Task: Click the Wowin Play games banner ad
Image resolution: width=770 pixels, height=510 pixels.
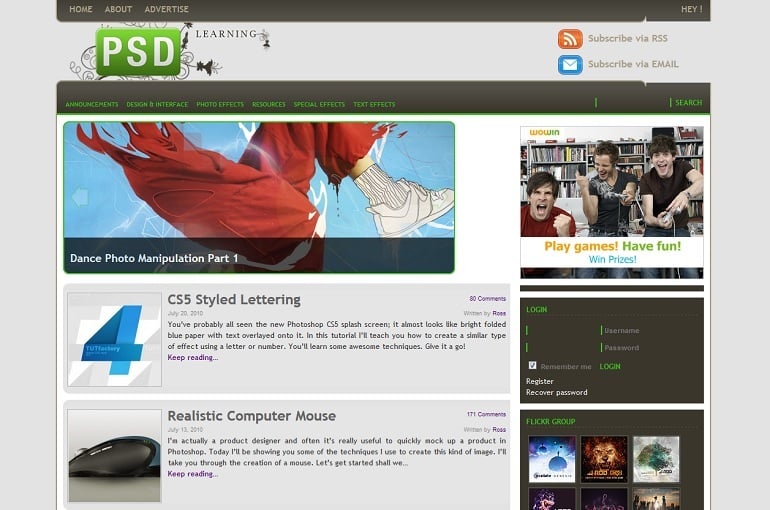Action: [611, 202]
